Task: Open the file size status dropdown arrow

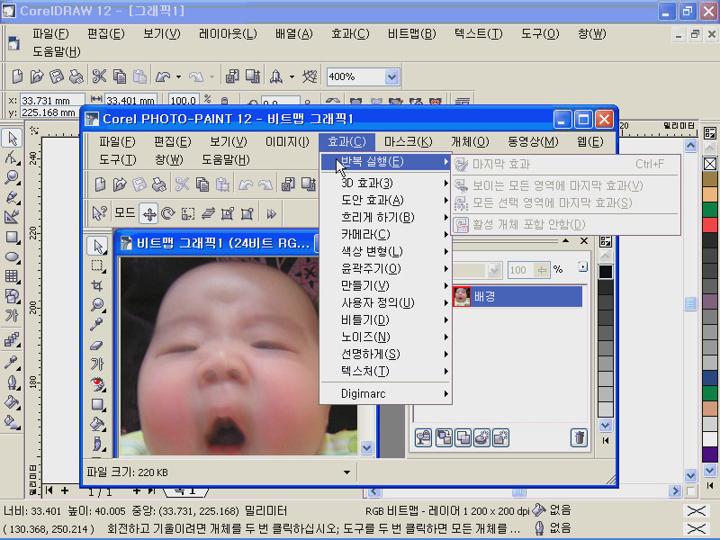Action: click(347, 472)
